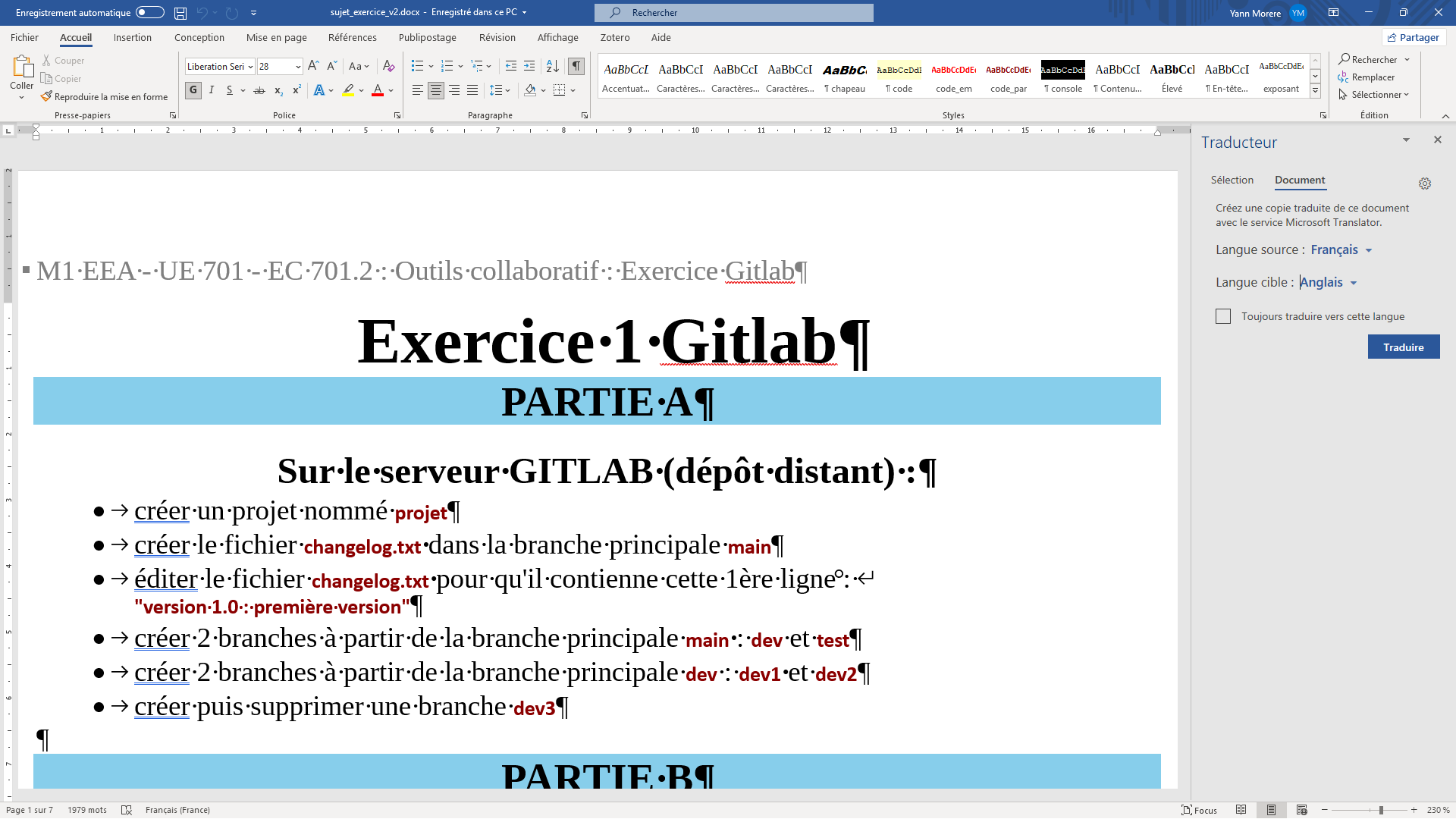Clear all formatting with the eraser icon
1456x819 pixels.
click(388, 67)
